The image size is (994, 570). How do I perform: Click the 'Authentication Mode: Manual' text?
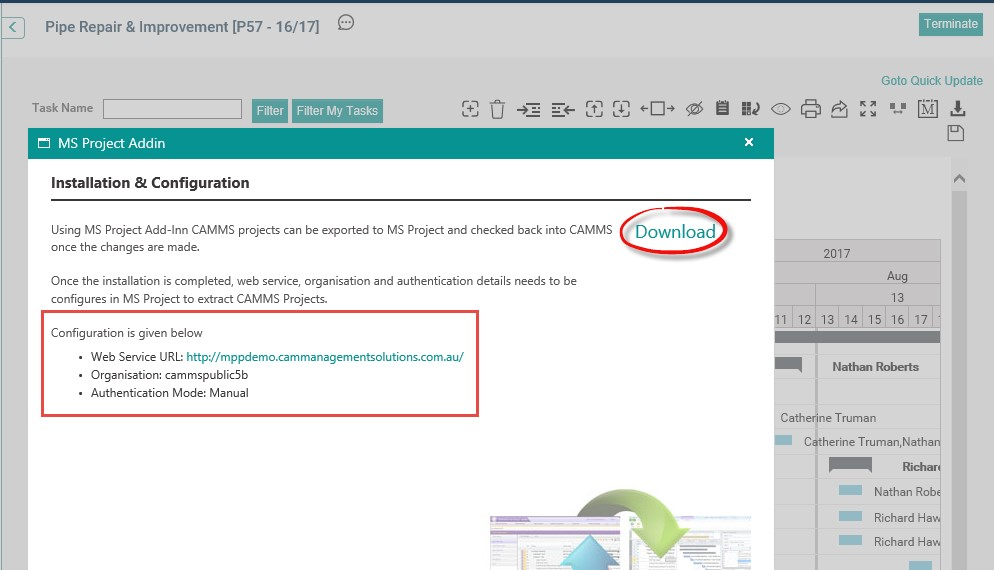click(170, 393)
